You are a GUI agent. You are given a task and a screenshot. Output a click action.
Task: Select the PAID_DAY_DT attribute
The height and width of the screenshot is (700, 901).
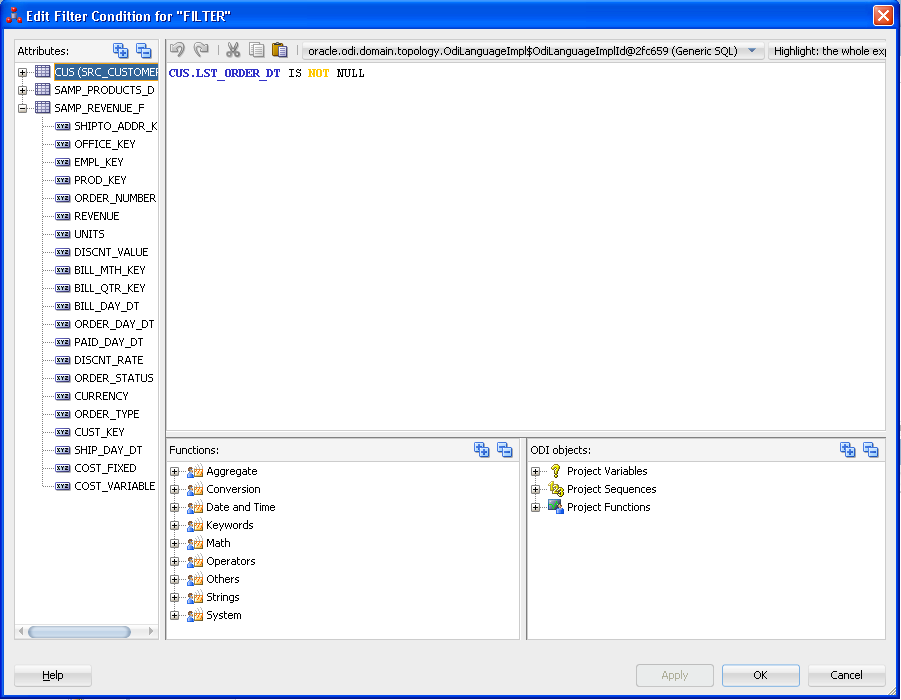click(x=109, y=342)
